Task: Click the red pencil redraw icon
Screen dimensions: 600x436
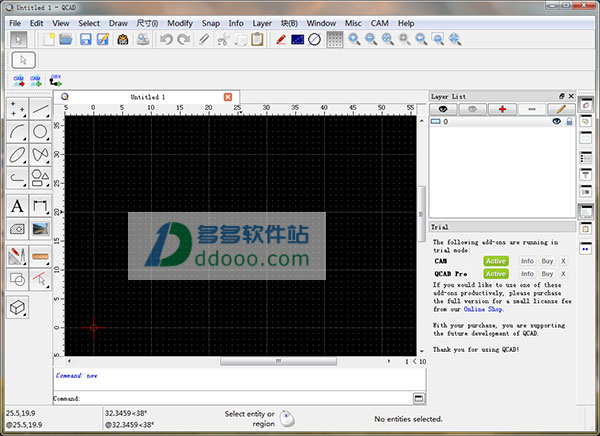Action: click(280, 39)
